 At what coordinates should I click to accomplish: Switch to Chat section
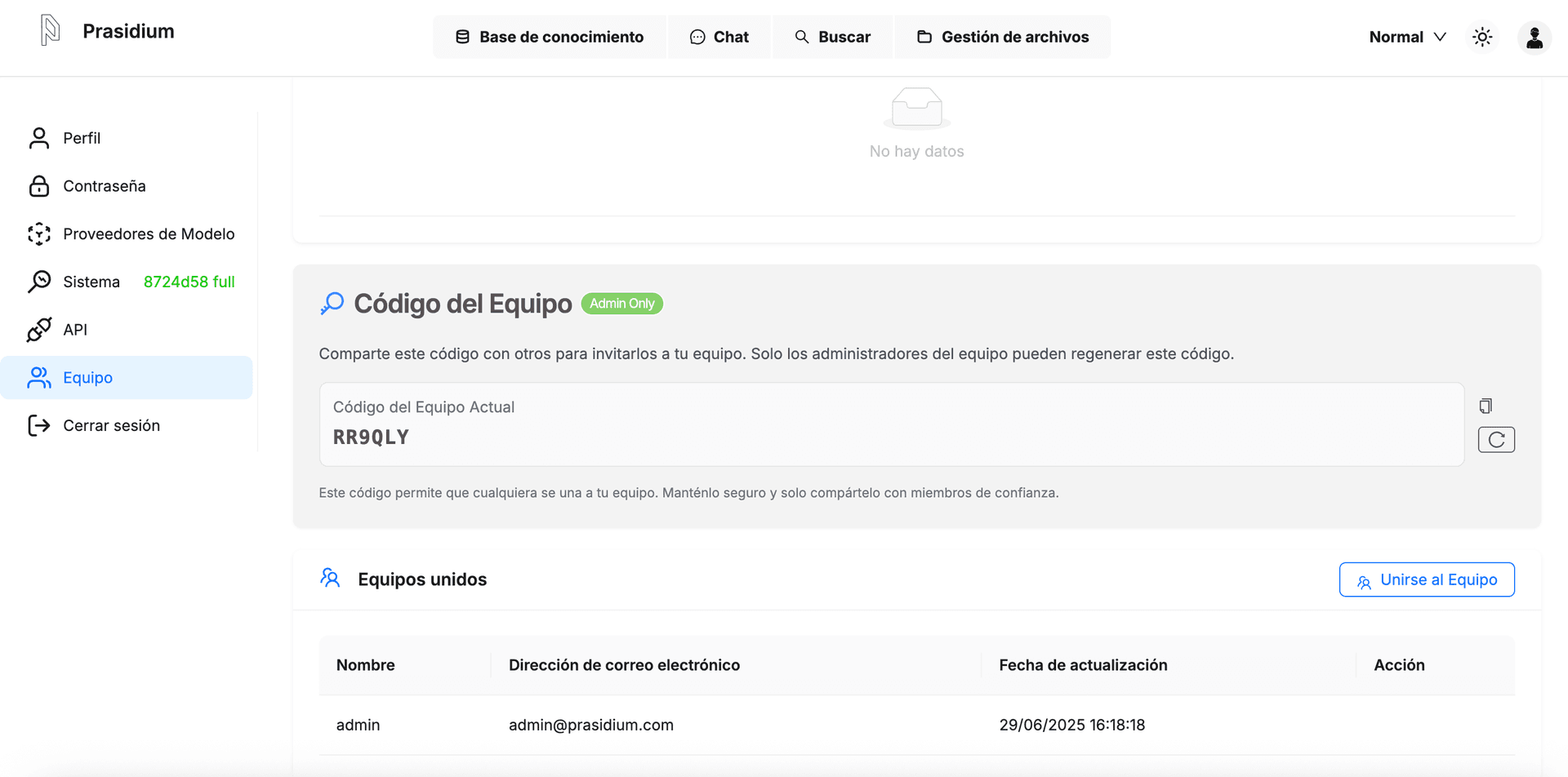point(719,37)
